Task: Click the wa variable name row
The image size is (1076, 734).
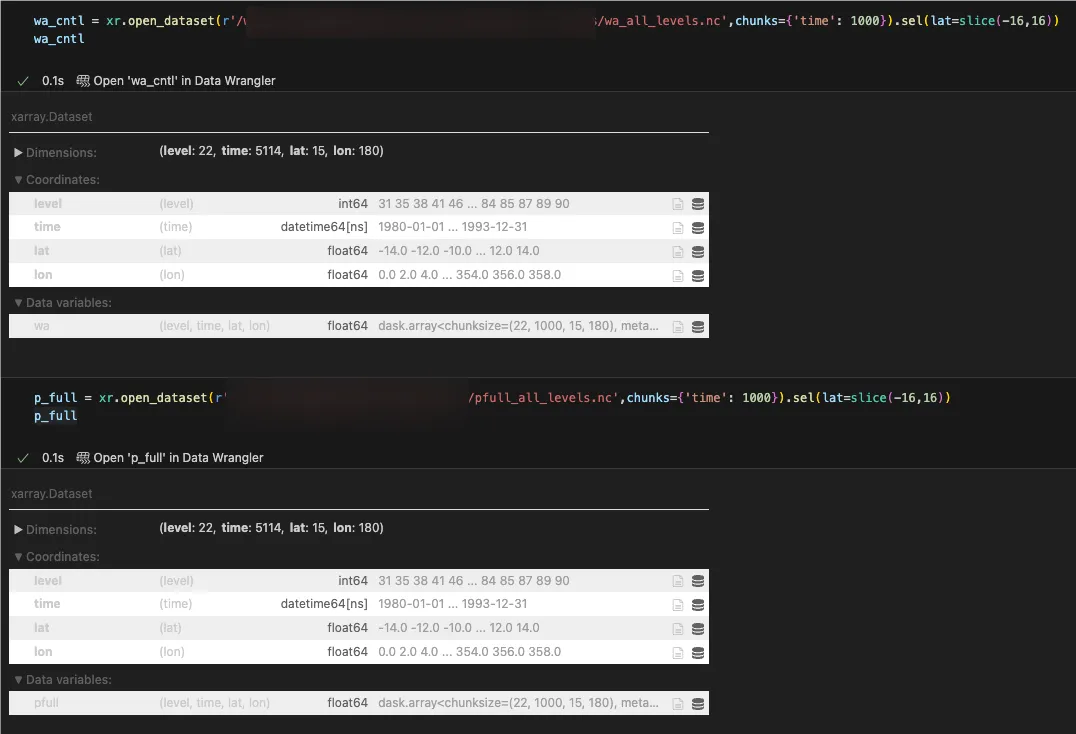Action: point(359,326)
